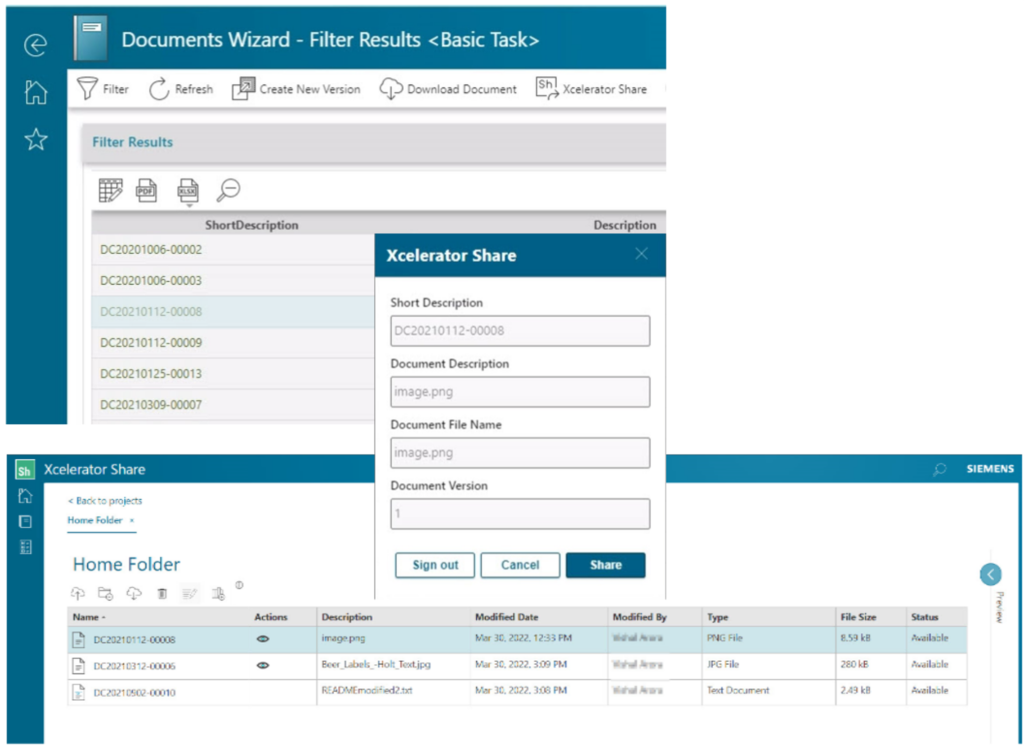Close the Home Folder tab
The image size is (1024, 746).
click(131, 521)
